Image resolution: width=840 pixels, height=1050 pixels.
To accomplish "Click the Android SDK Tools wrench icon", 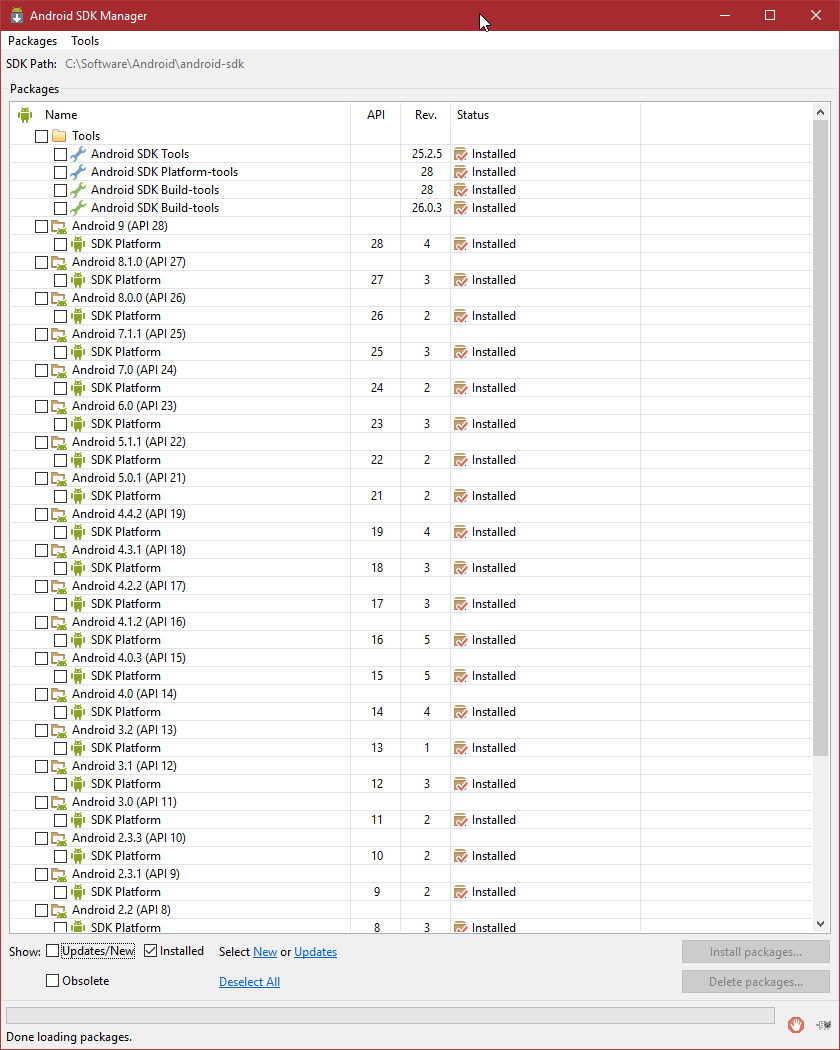I will pos(76,153).
